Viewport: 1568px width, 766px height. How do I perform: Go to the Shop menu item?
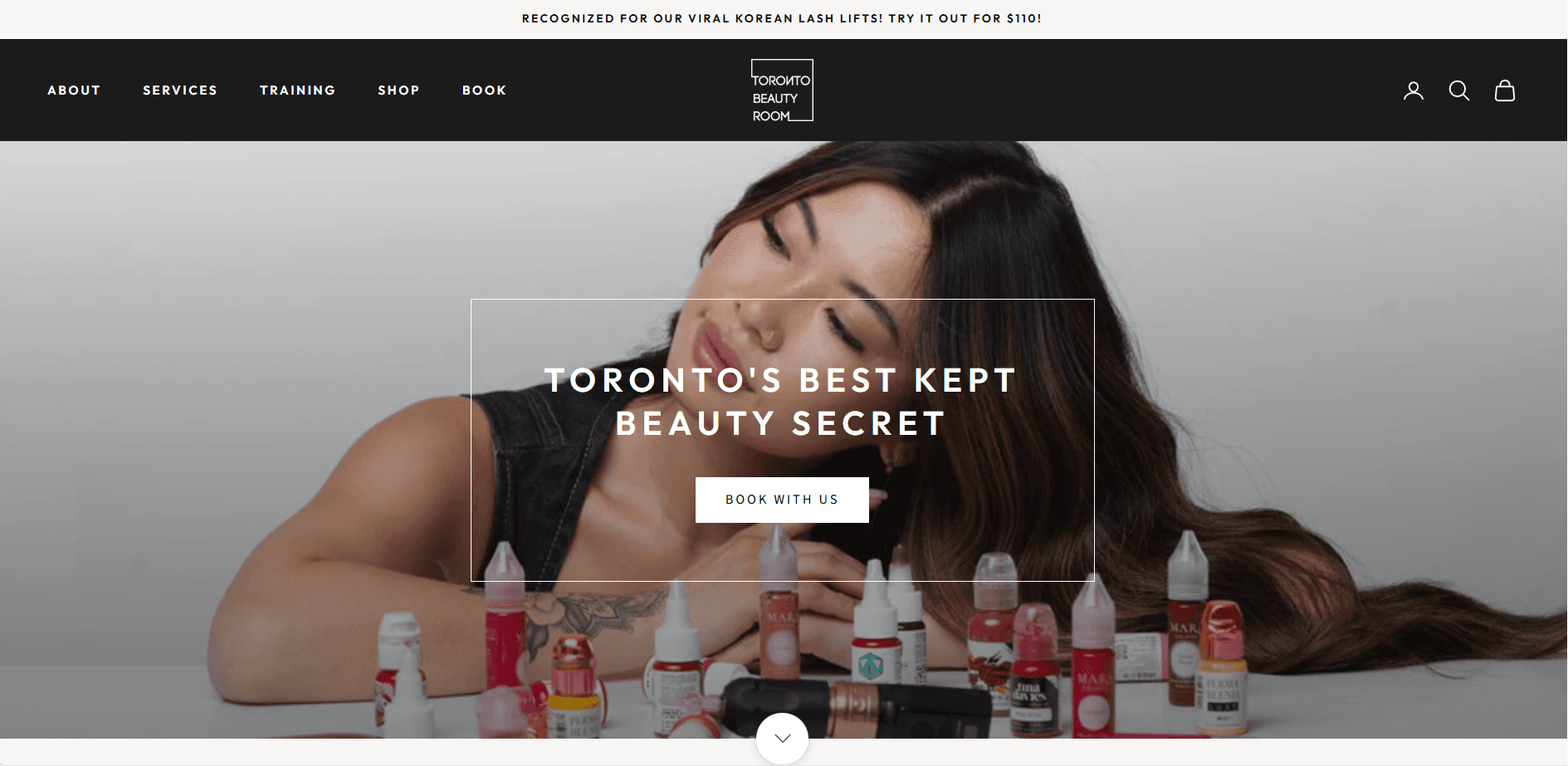click(x=399, y=90)
